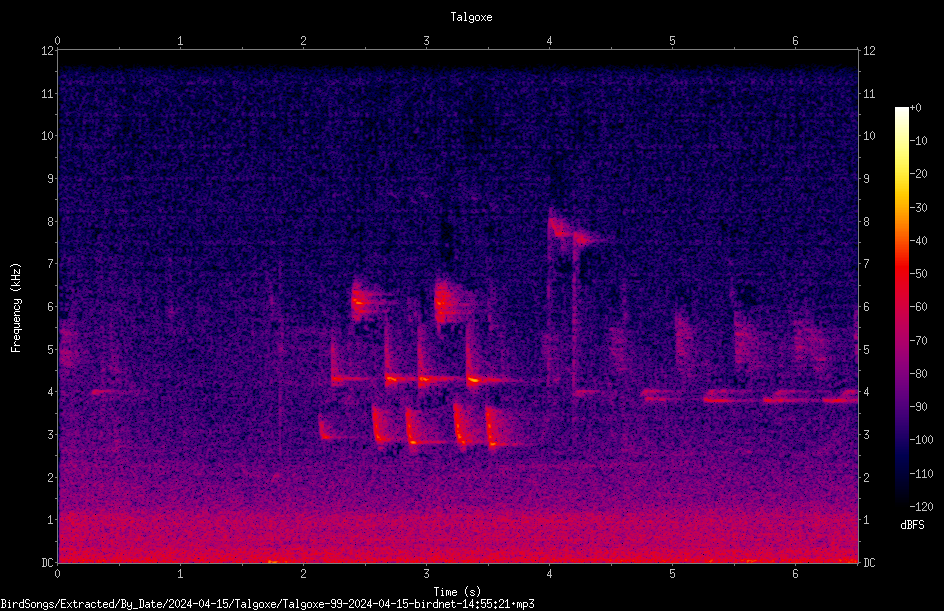Click the 6 second mark on top axis

[x=795, y=41]
